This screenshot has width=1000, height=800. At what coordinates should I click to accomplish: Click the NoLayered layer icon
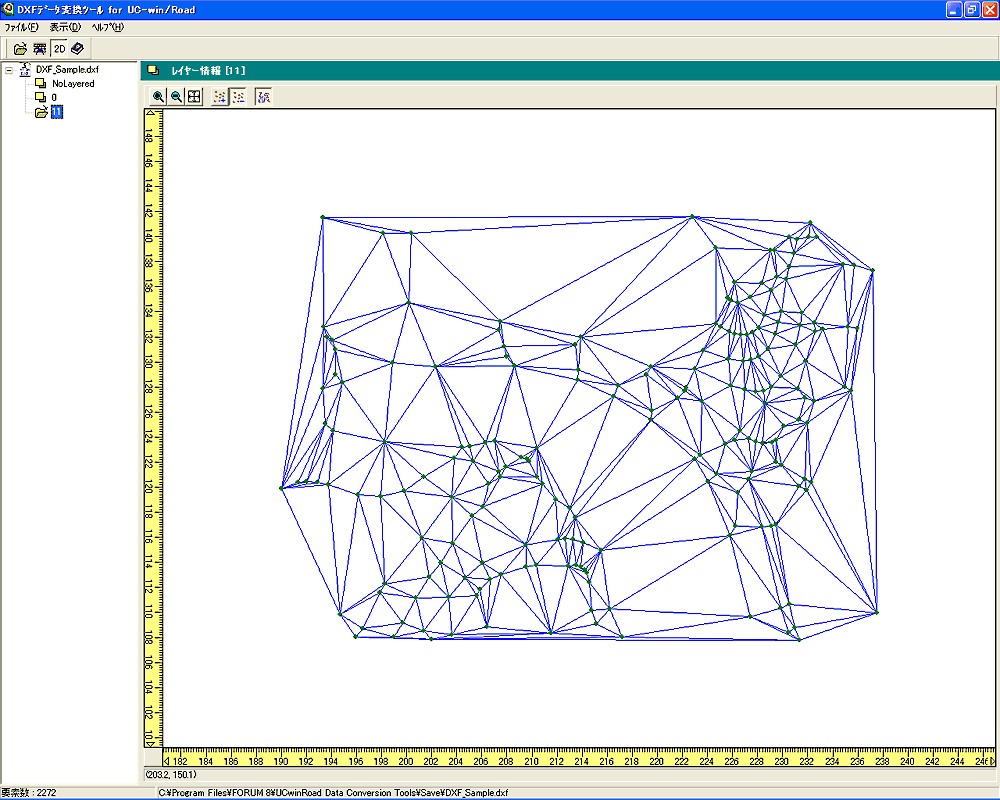coord(41,84)
